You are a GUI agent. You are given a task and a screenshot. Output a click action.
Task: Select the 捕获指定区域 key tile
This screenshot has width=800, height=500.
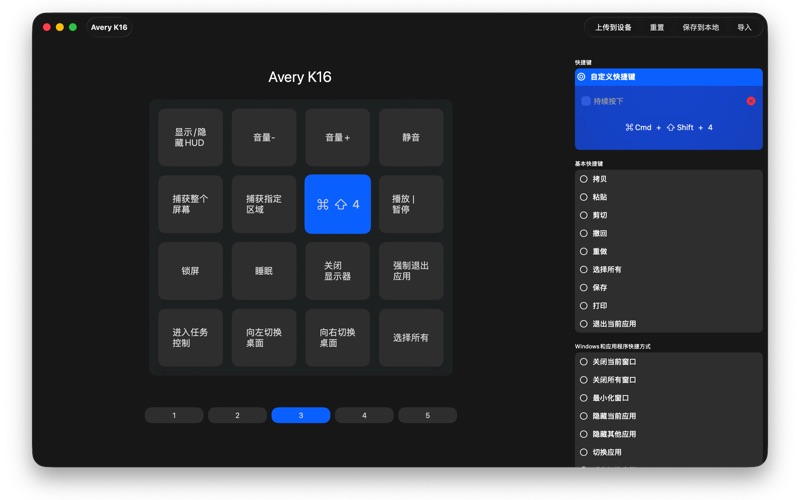point(264,204)
